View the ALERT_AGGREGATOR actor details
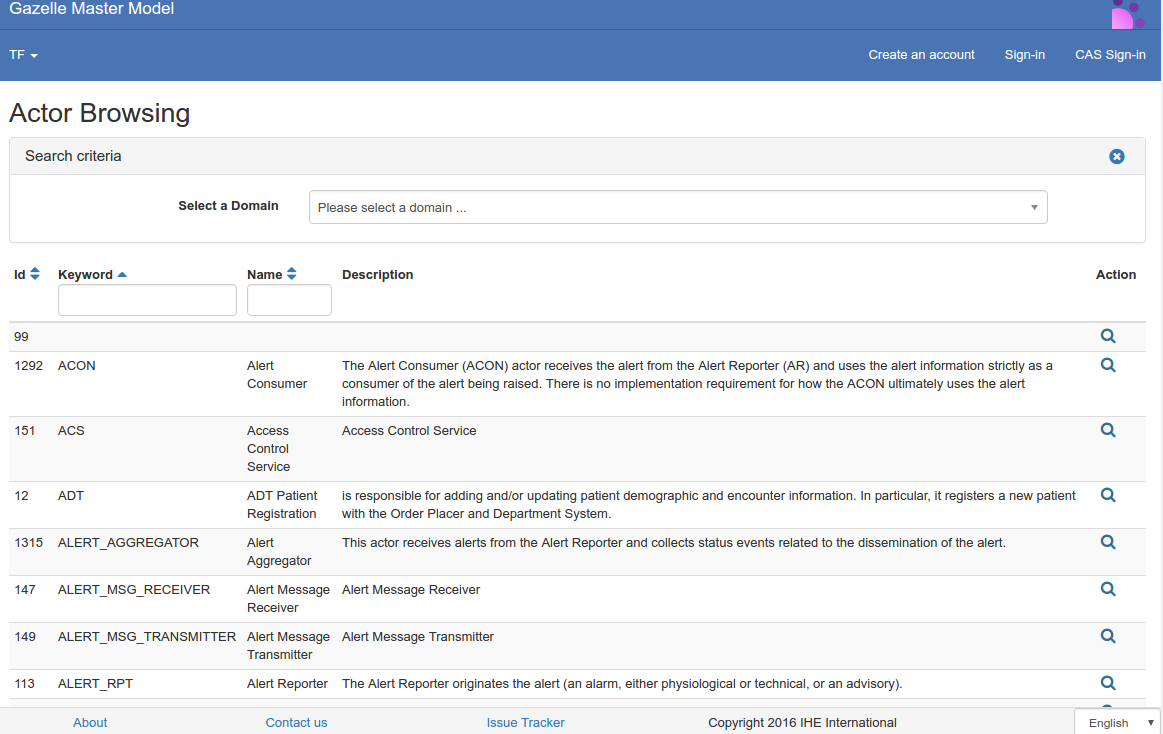This screenshot has height=734, width=1163. tap(1107, 542)
